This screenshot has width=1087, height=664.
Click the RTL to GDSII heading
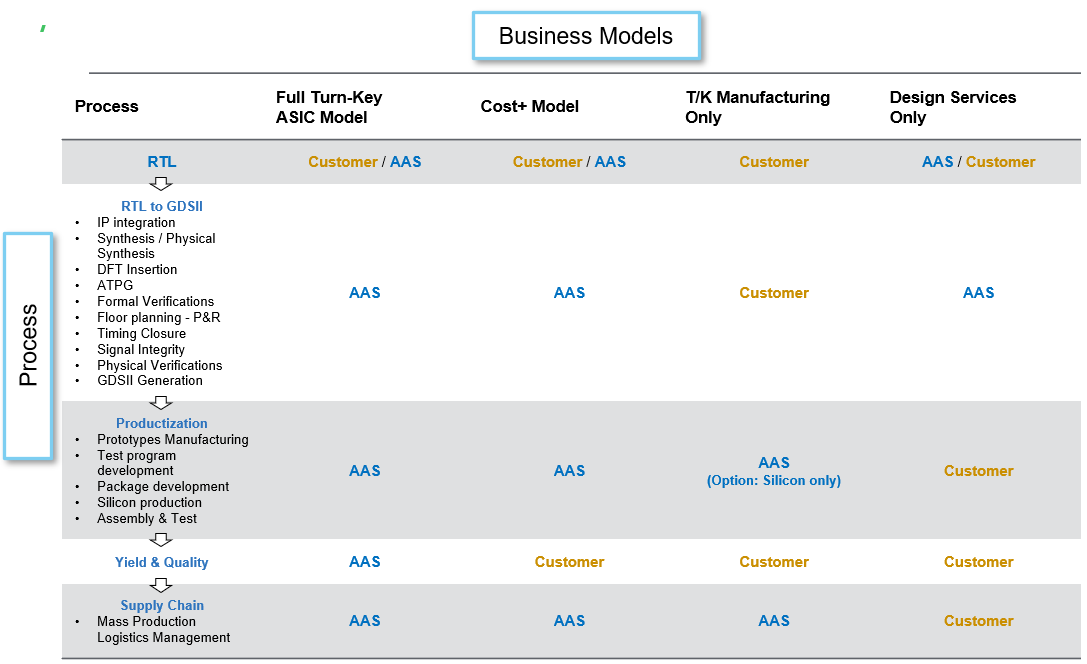pyautogui.click(x=162, y=206)
